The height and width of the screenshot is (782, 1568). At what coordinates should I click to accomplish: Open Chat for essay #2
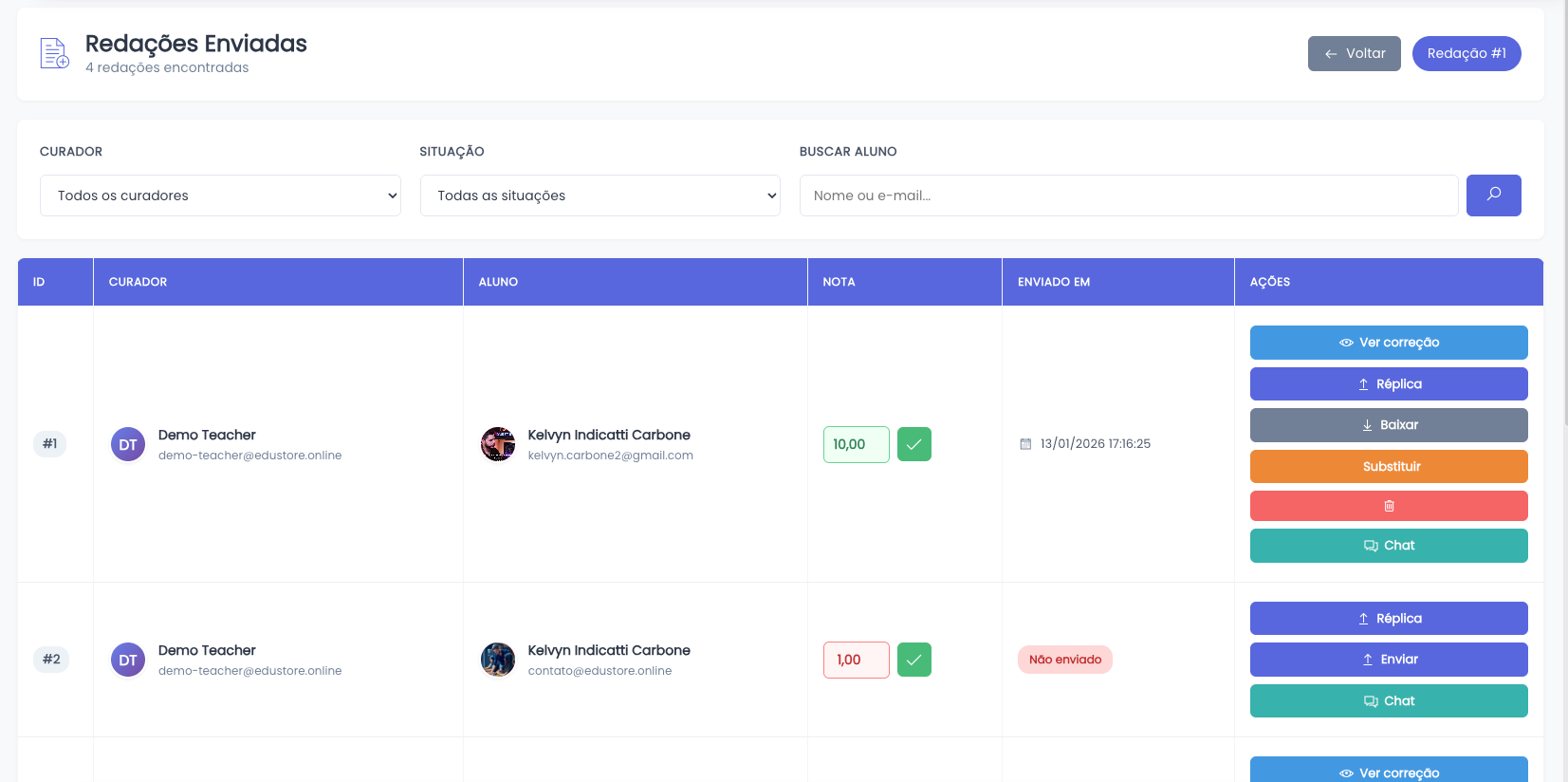[x=1388, y=701]
